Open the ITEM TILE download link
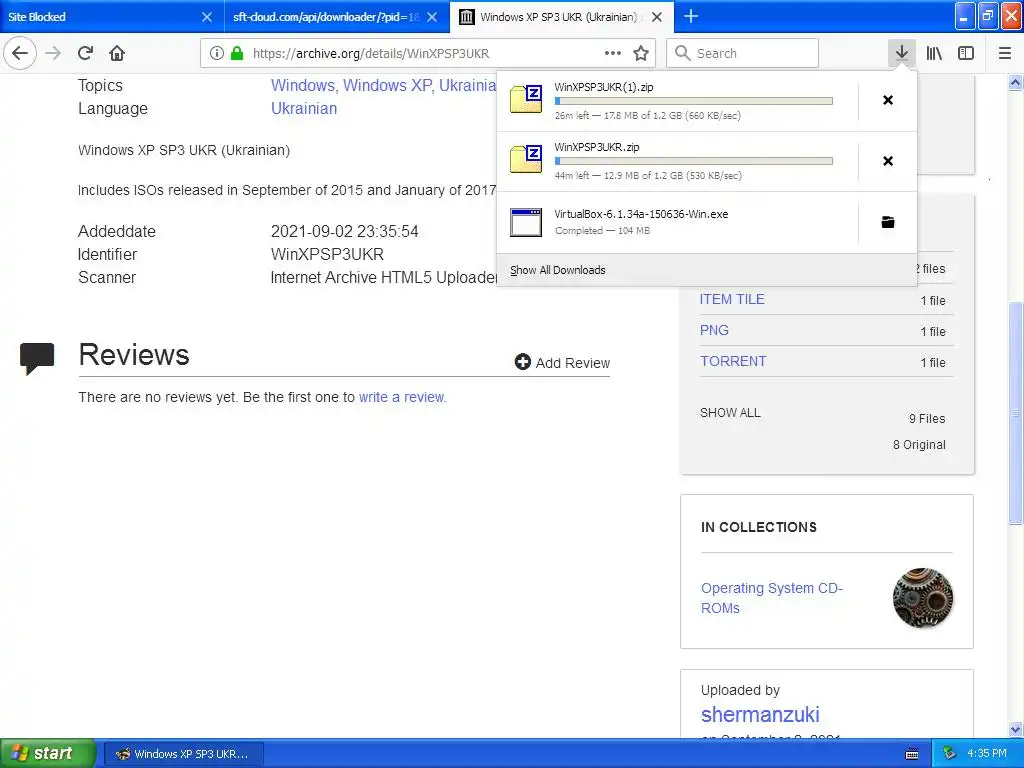 (x=732, y=299)
